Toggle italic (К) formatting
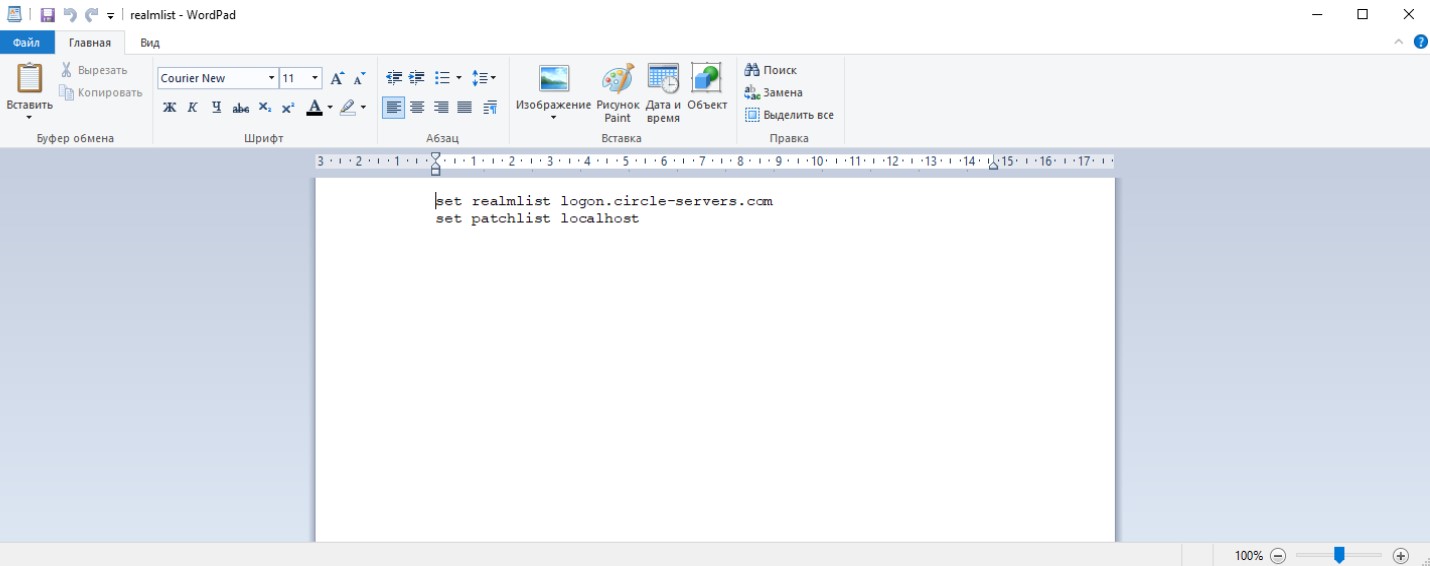 (x=192, y=108)
